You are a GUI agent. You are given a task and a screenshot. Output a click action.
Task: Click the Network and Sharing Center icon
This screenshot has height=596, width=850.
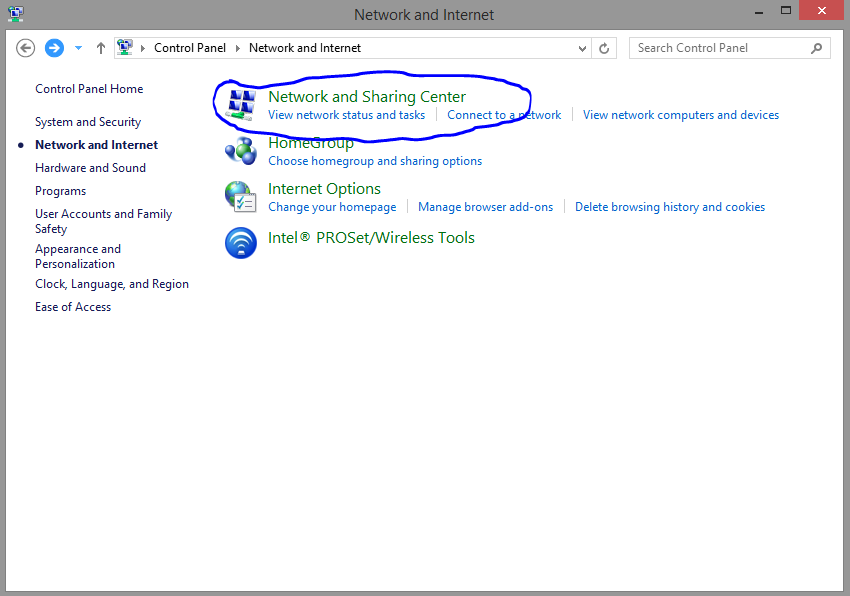pyautogui.click(x=241, y=105)
